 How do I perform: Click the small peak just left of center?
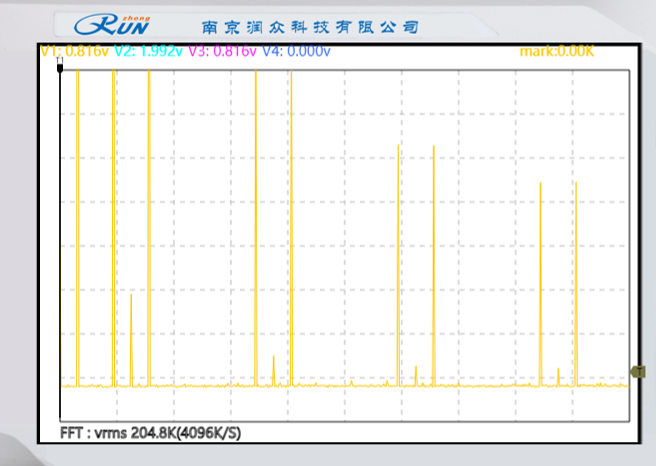[x=273, y=370]
